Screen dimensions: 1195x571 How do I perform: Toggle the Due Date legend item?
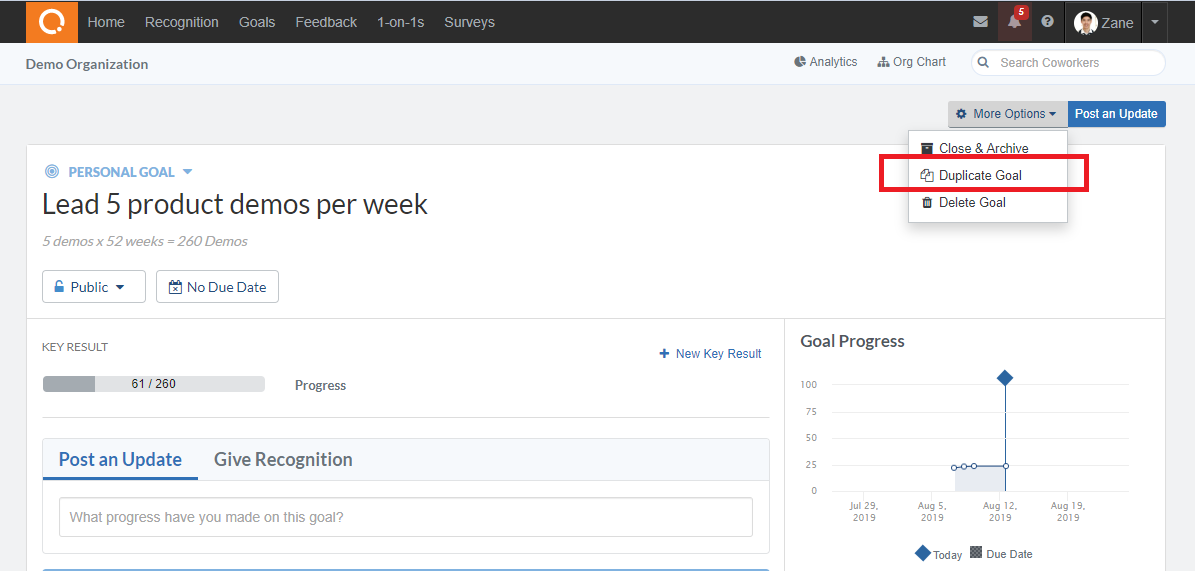click(1001, 553)
